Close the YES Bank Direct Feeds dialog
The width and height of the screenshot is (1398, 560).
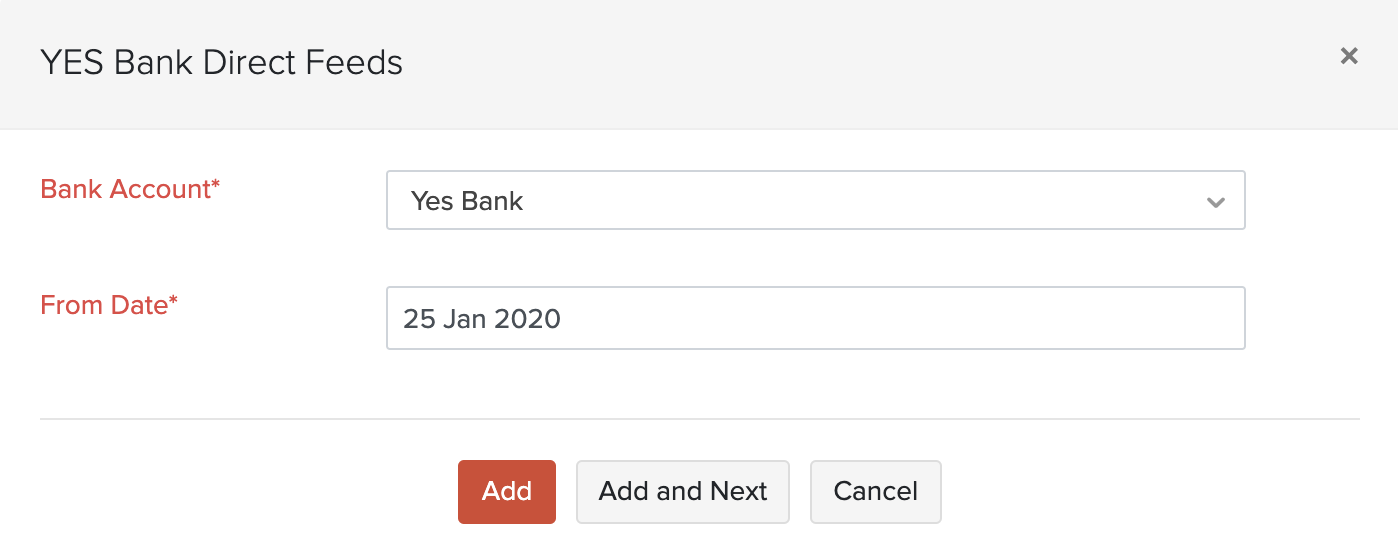click(1349, 56)
